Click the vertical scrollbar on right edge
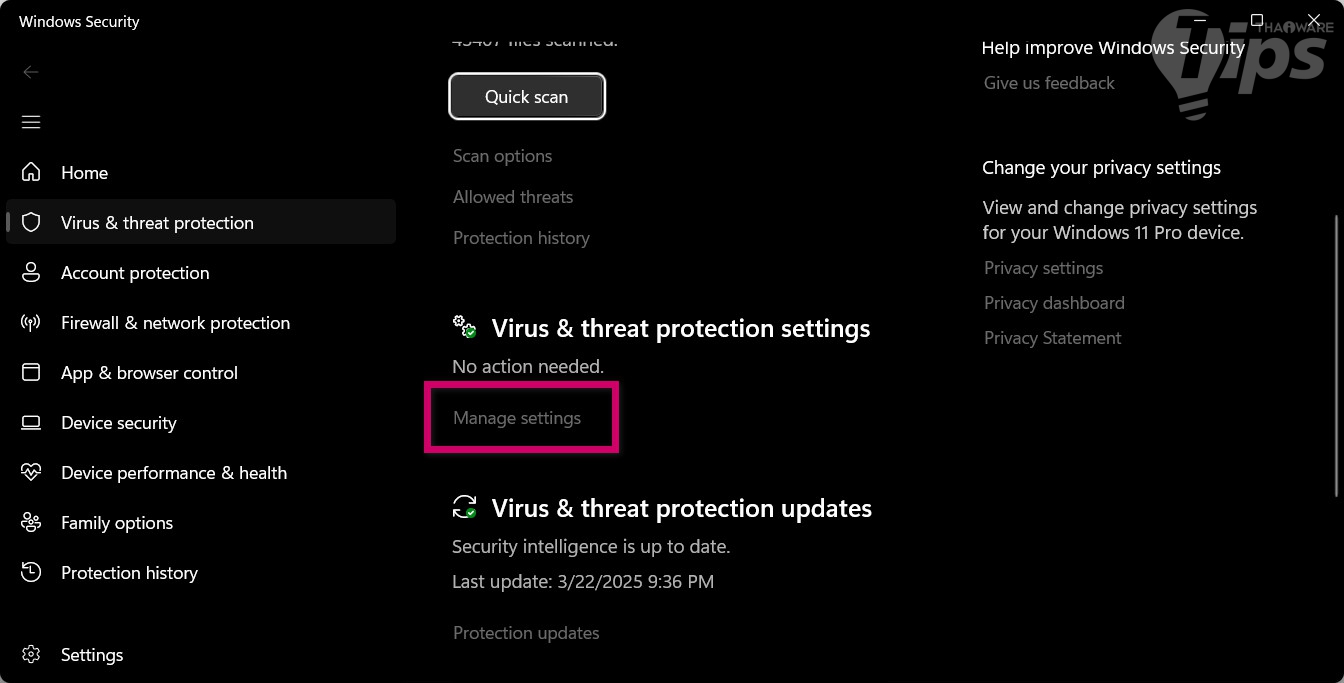Viewport: 1344px width, 683px height. [x=1337, y=355]
